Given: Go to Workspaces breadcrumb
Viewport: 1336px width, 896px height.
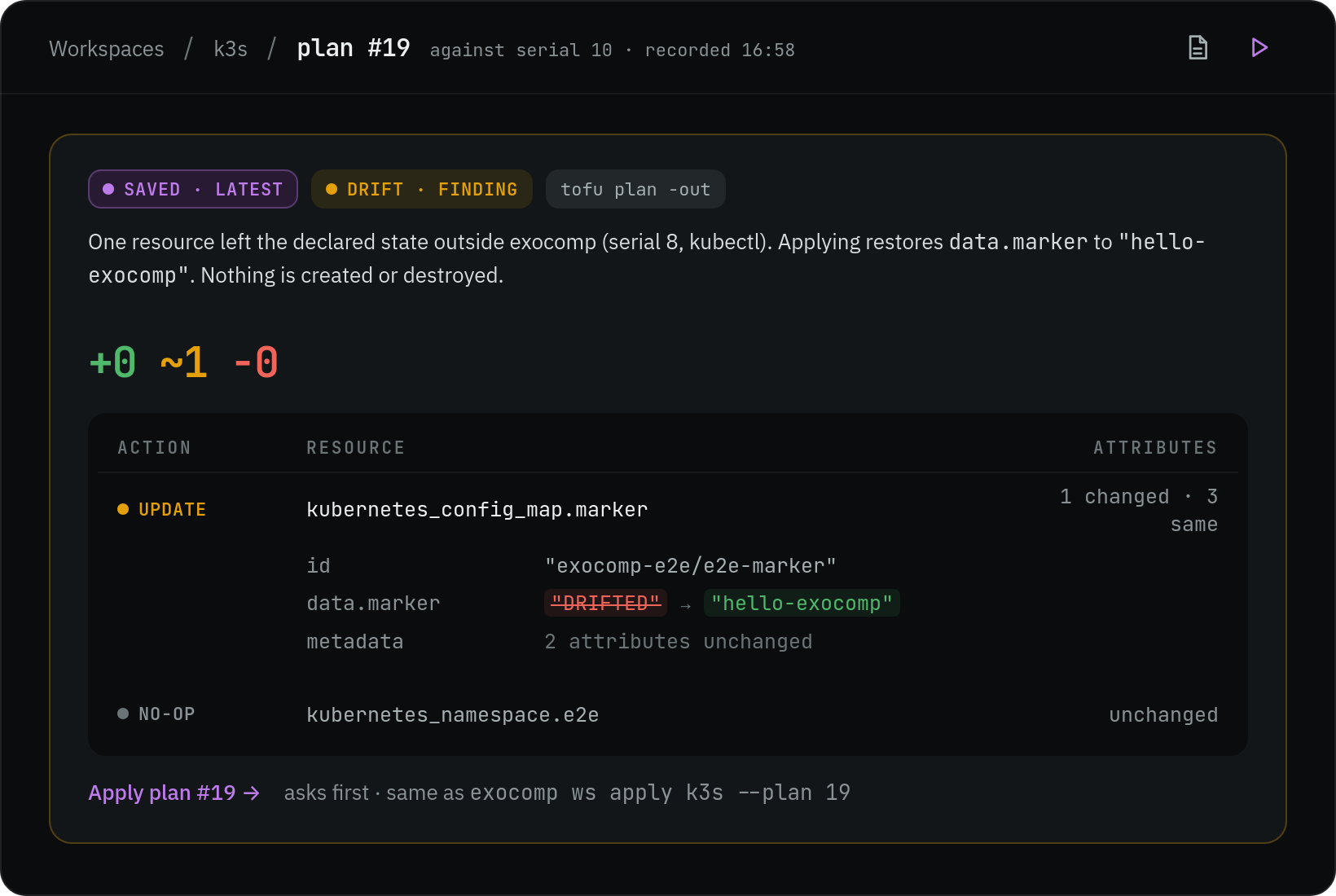Looking at the screenshot, I should pos(107,49).
